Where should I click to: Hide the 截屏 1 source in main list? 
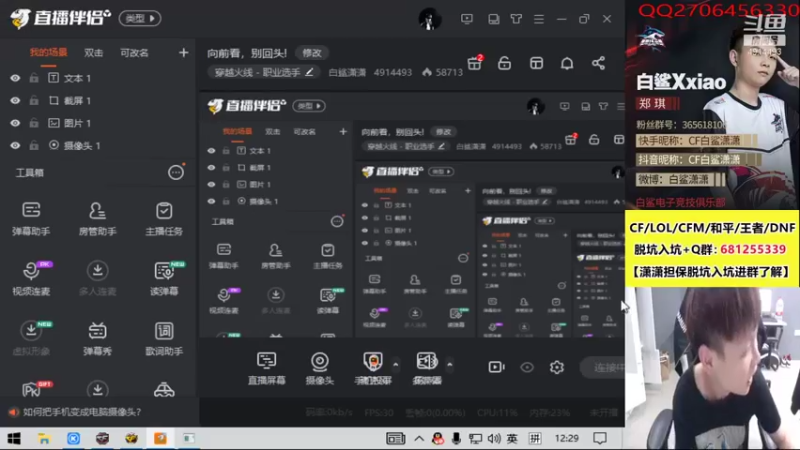coord(15,101)
